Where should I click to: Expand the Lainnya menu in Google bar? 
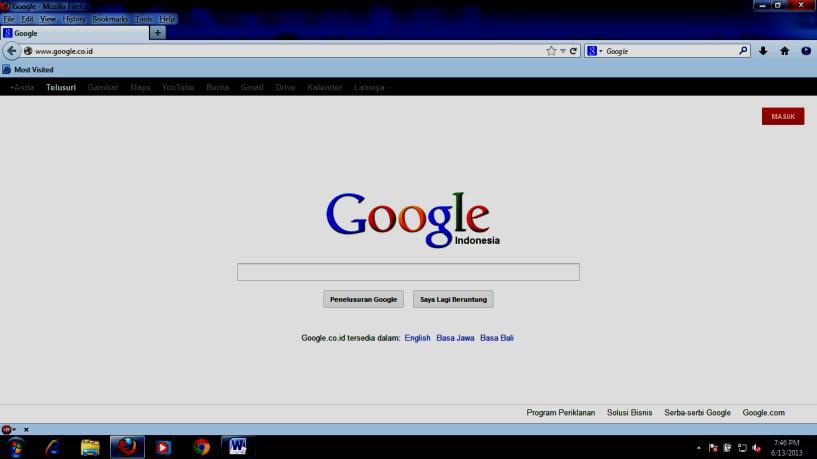point(372,88)
